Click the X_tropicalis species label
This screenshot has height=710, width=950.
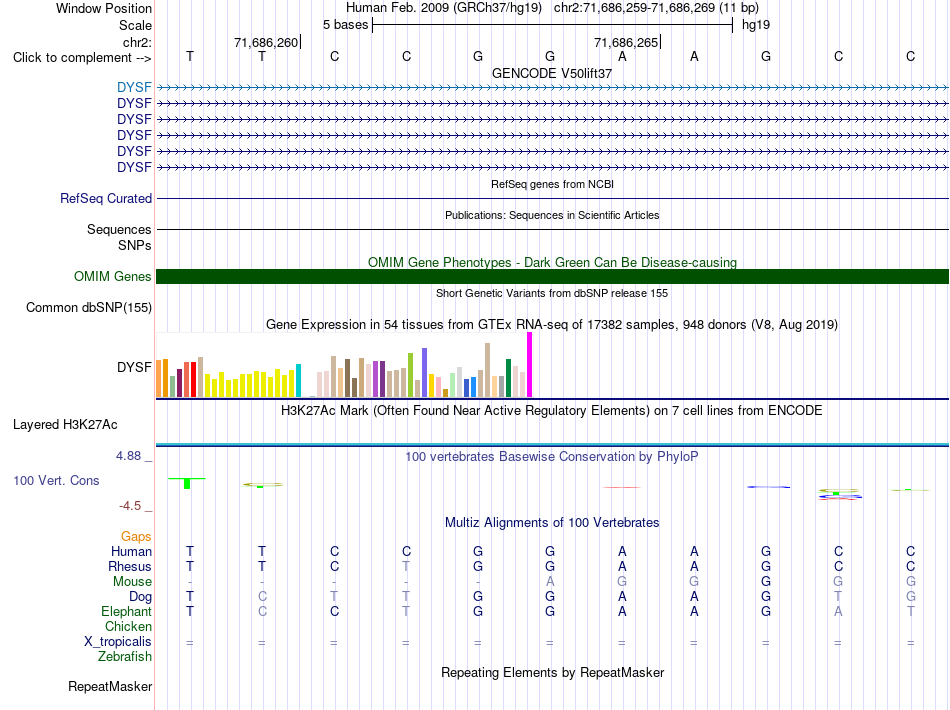(x=118, y=642)
